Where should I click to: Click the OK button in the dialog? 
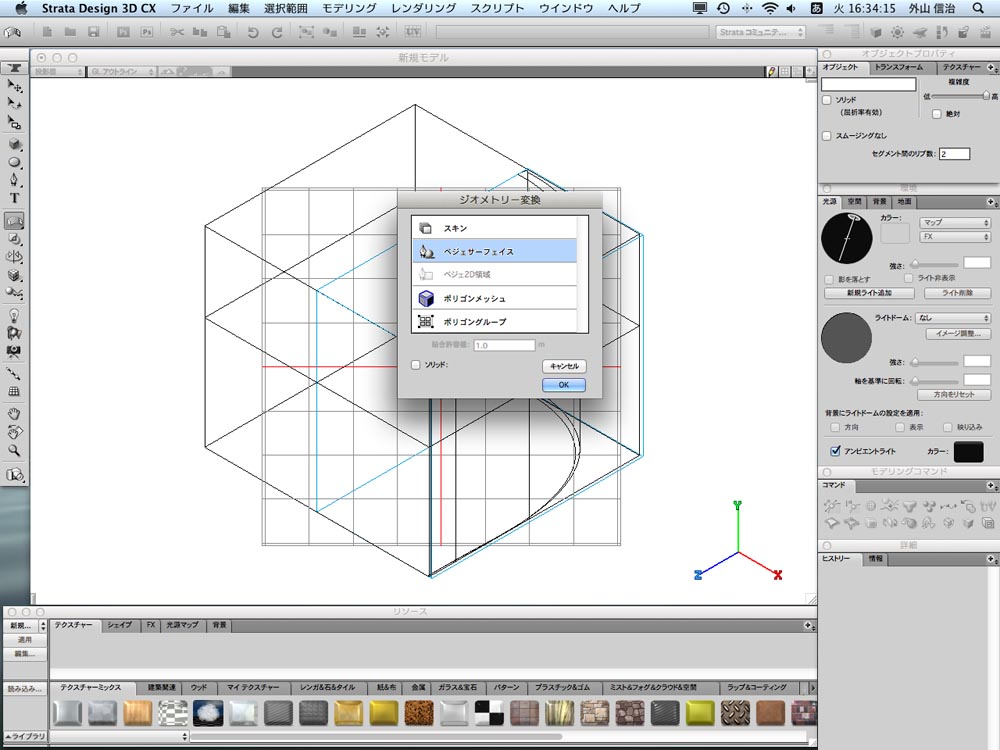564,385
